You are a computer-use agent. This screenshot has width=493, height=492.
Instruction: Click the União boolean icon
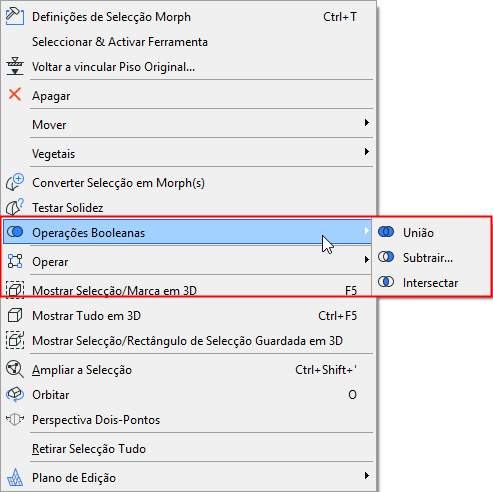click(x=386, y=232)
